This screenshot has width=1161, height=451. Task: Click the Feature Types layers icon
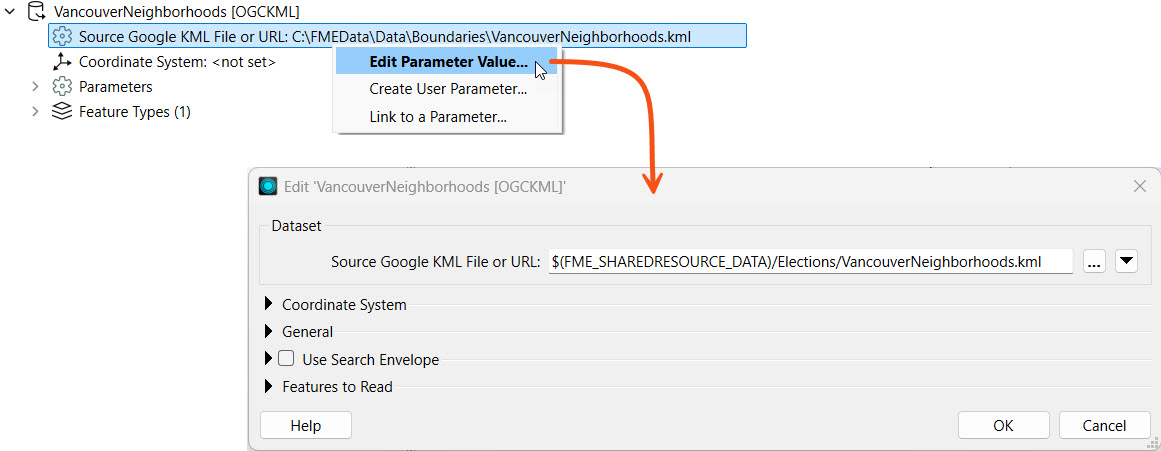point(62,112)
